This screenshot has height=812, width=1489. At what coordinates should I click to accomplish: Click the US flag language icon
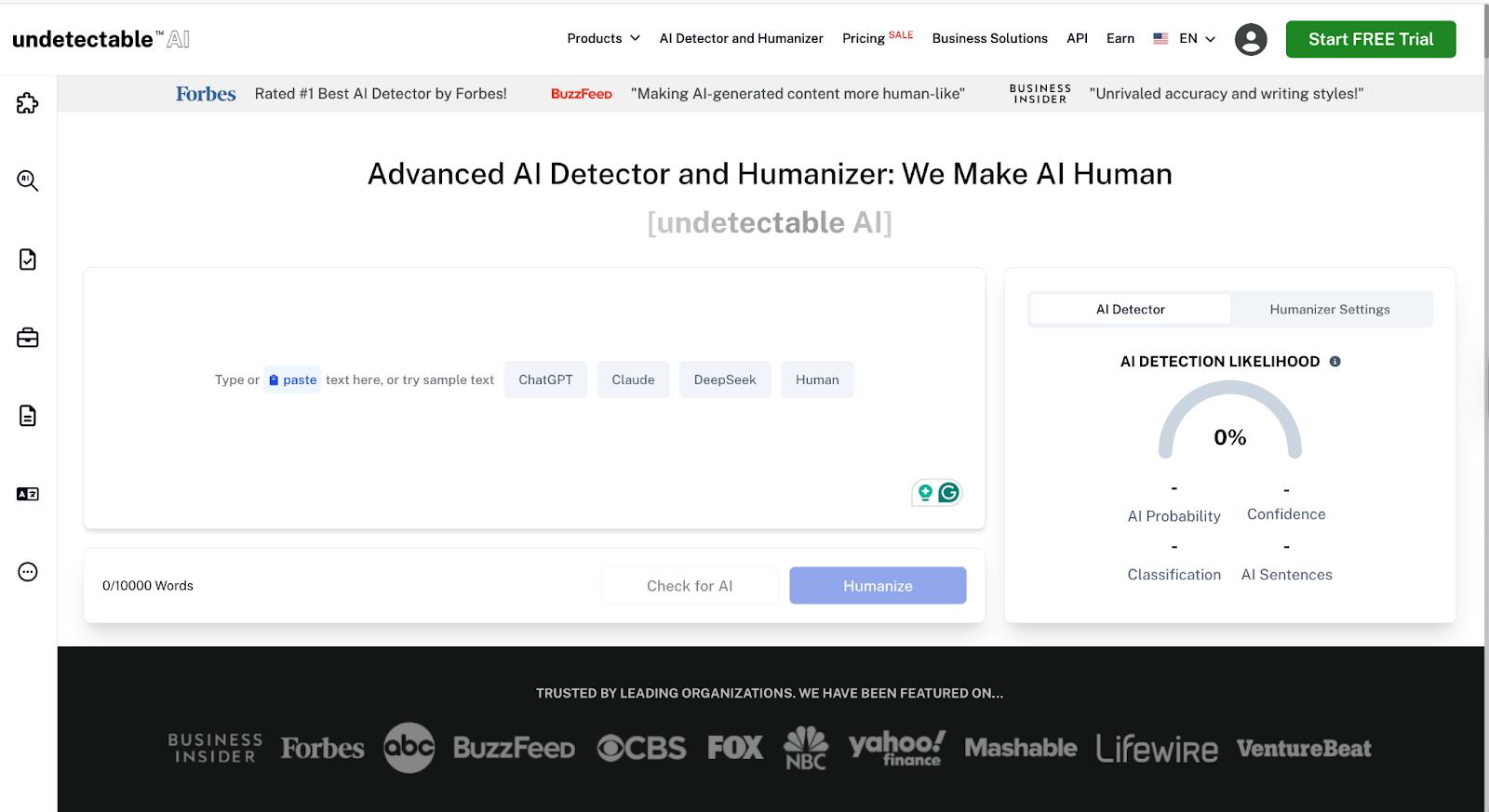[1160, 38]
